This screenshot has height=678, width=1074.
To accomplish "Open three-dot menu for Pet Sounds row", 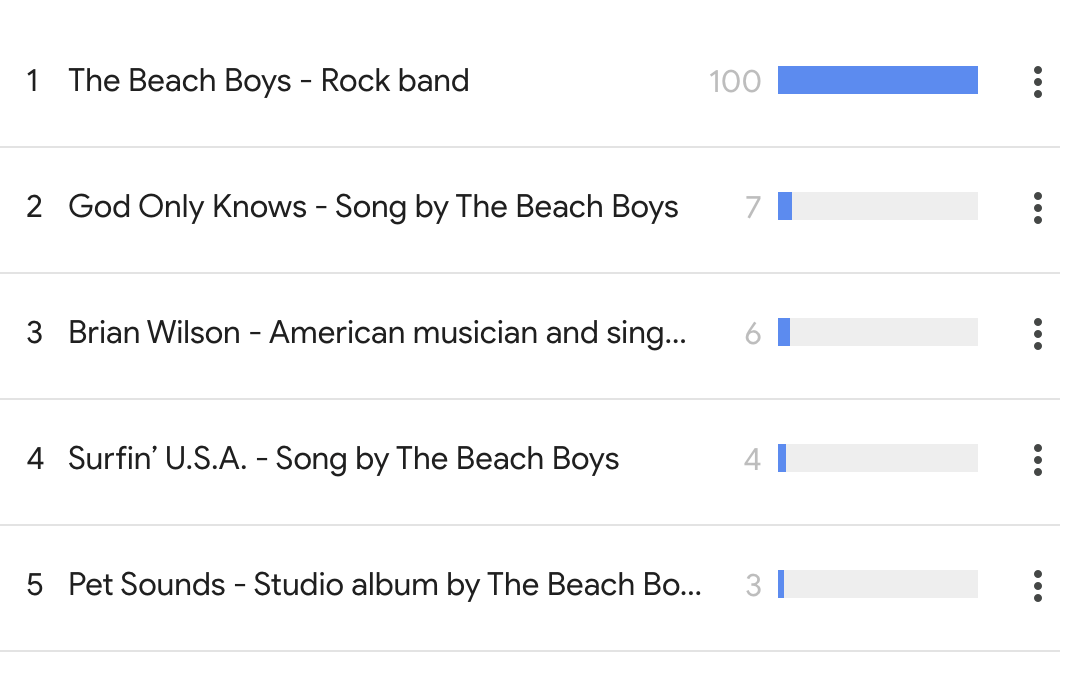I will [1038, 586].
